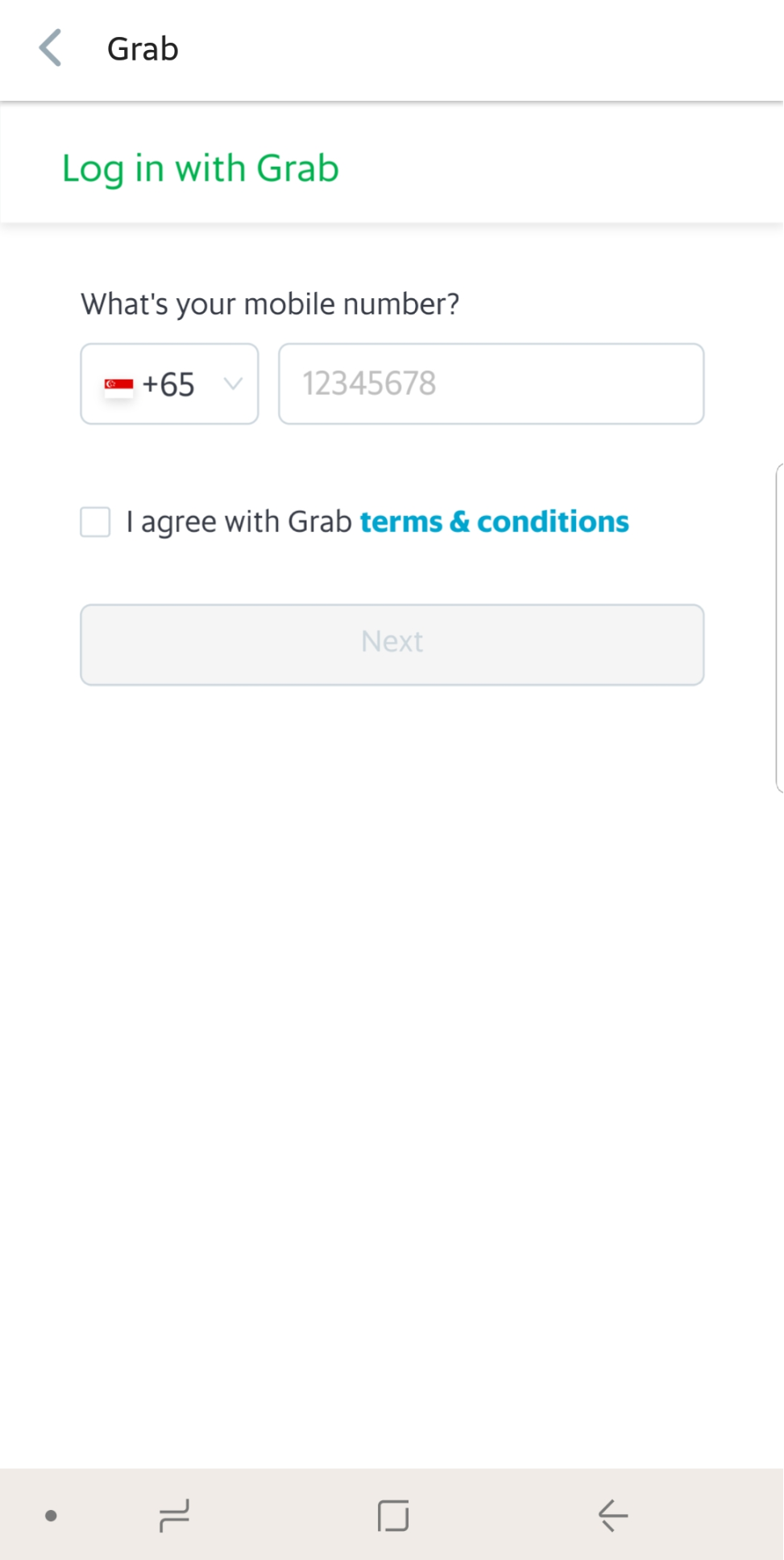Tap the Android recent apps icon
Image resolution: width=784 pixels, height=1560 pixels.
coord(174,1515)
